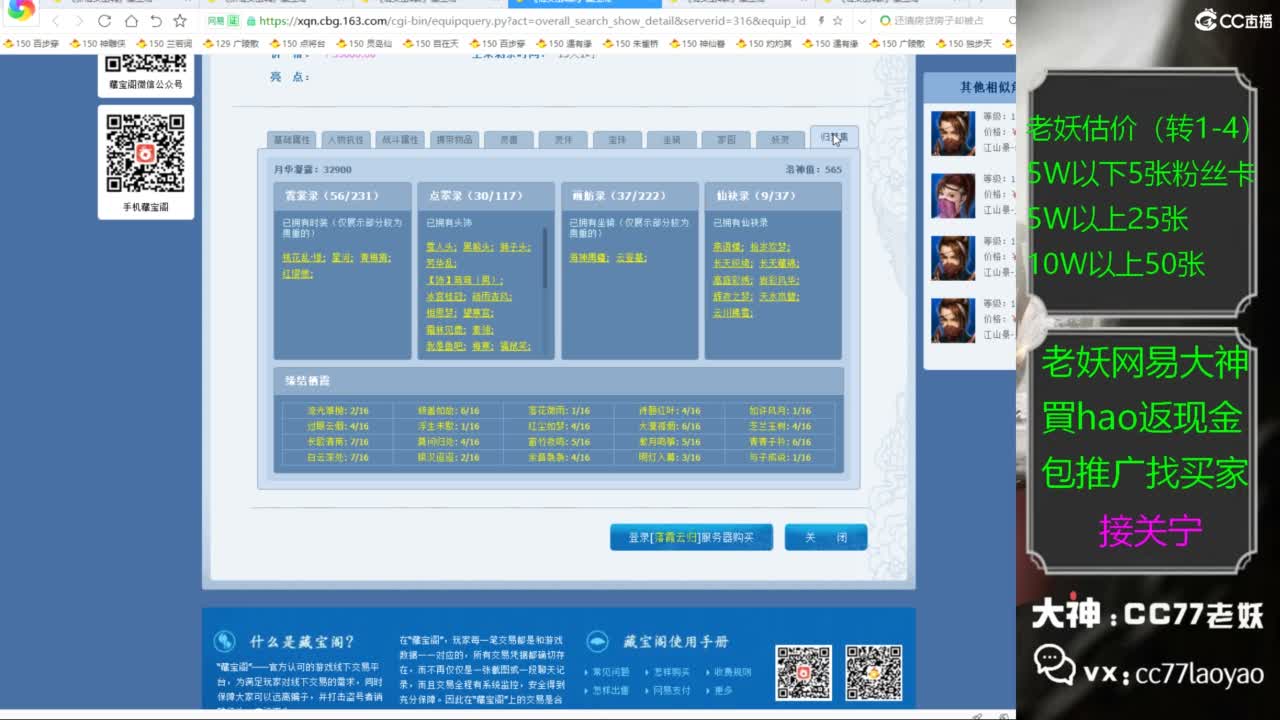
Task: Click the 月华凝露: 32900 value
Action: (312, 170)
